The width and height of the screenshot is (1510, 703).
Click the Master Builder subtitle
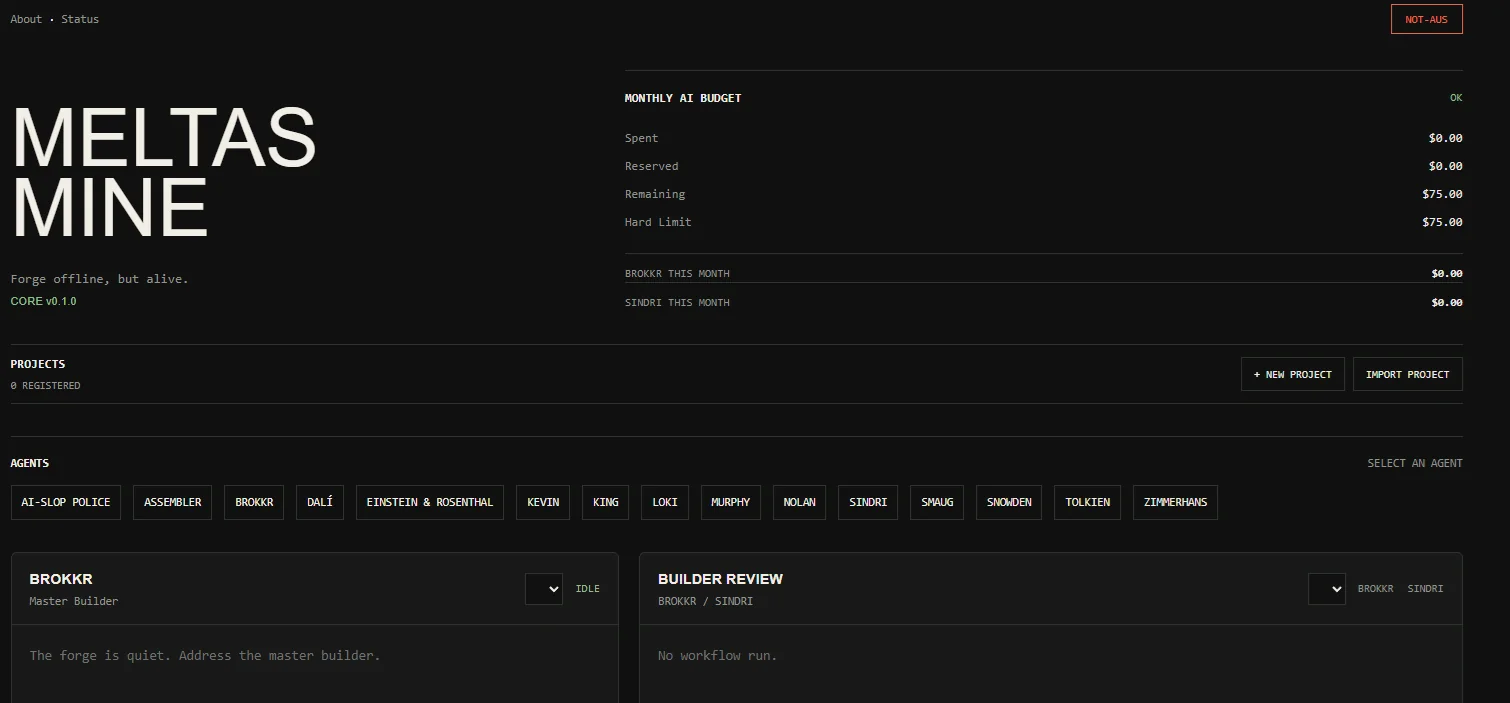(x=74, y=601)
